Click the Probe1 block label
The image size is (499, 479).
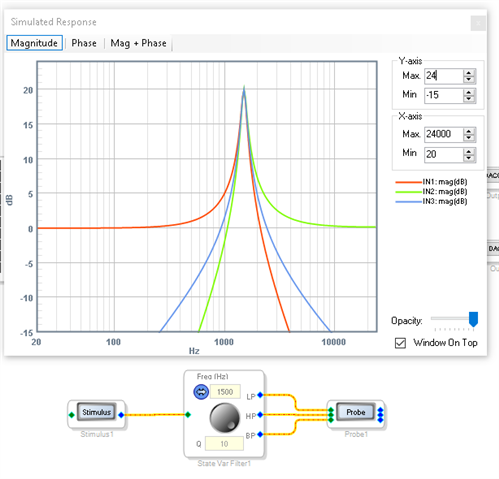[356, 434]
